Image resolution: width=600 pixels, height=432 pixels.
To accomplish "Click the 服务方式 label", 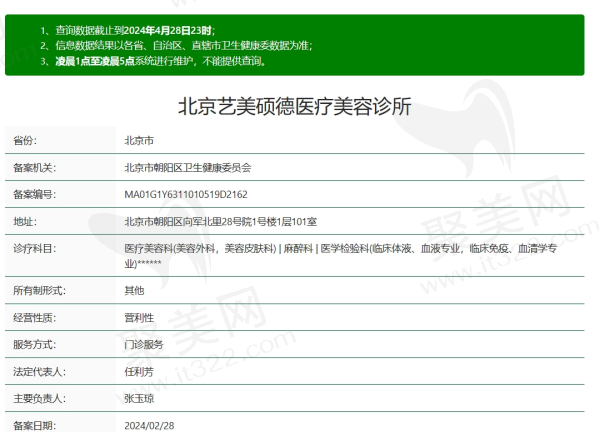I will click(35, 344).
